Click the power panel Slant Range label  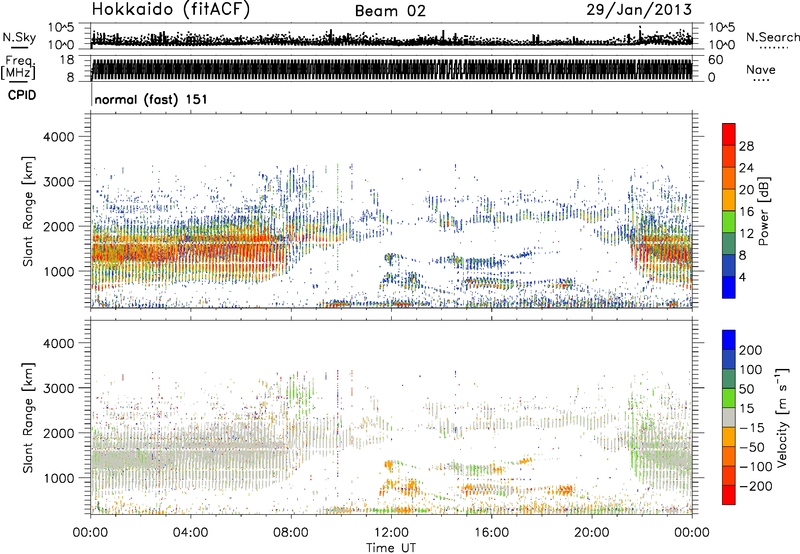point(28,211)
